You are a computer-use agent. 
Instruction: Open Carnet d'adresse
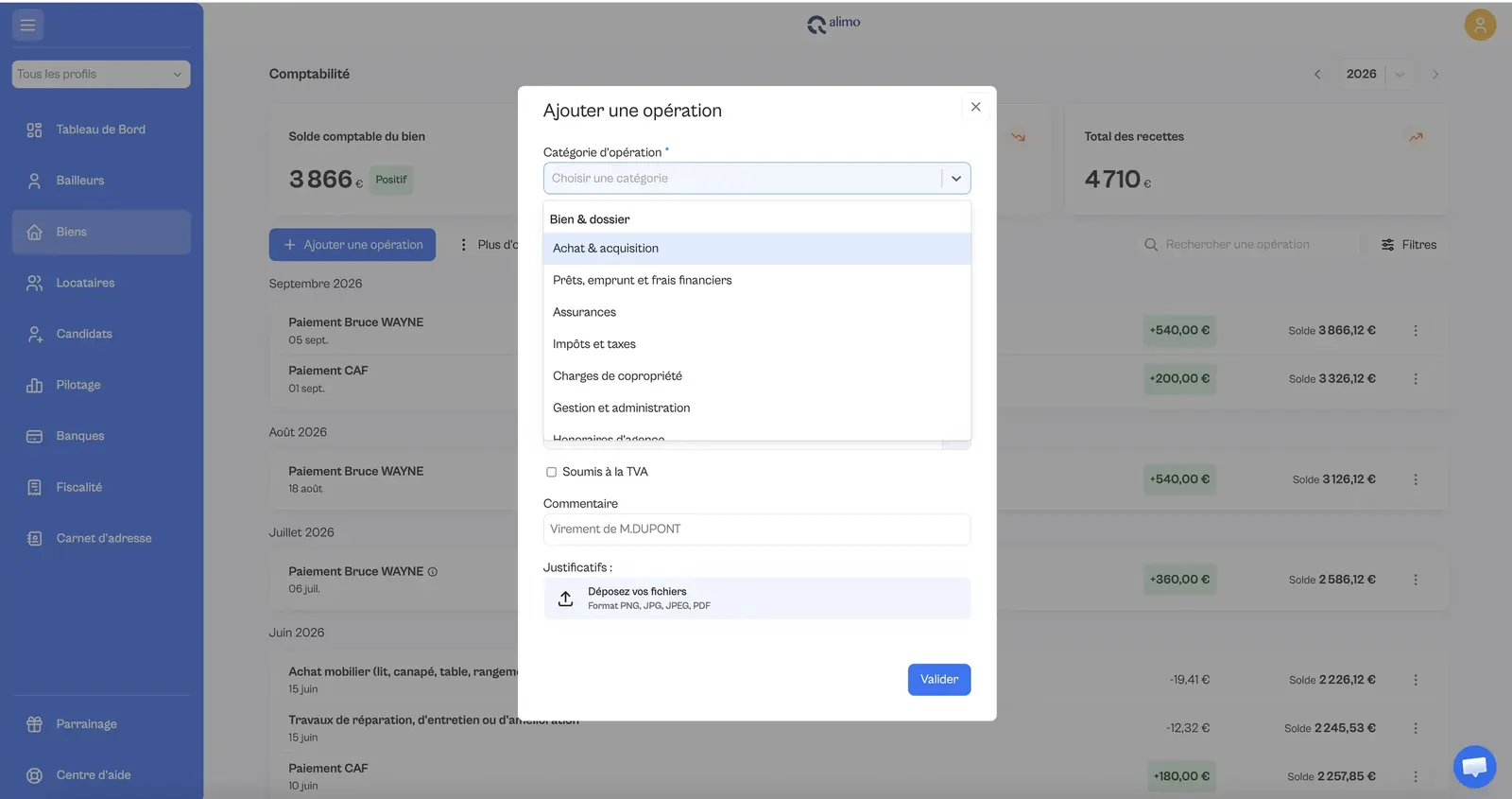101,538
